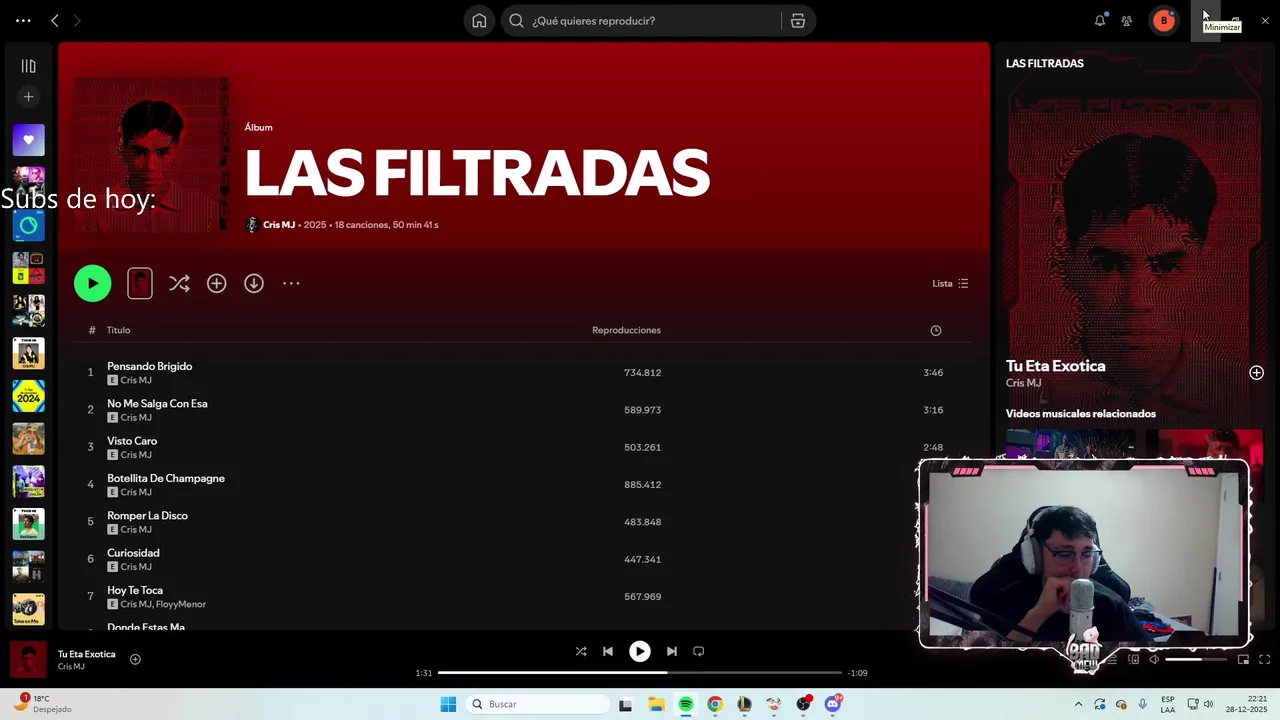
Task: Open the yellow 2024 playlist in sidebar
Action: [x=28, y=396]
